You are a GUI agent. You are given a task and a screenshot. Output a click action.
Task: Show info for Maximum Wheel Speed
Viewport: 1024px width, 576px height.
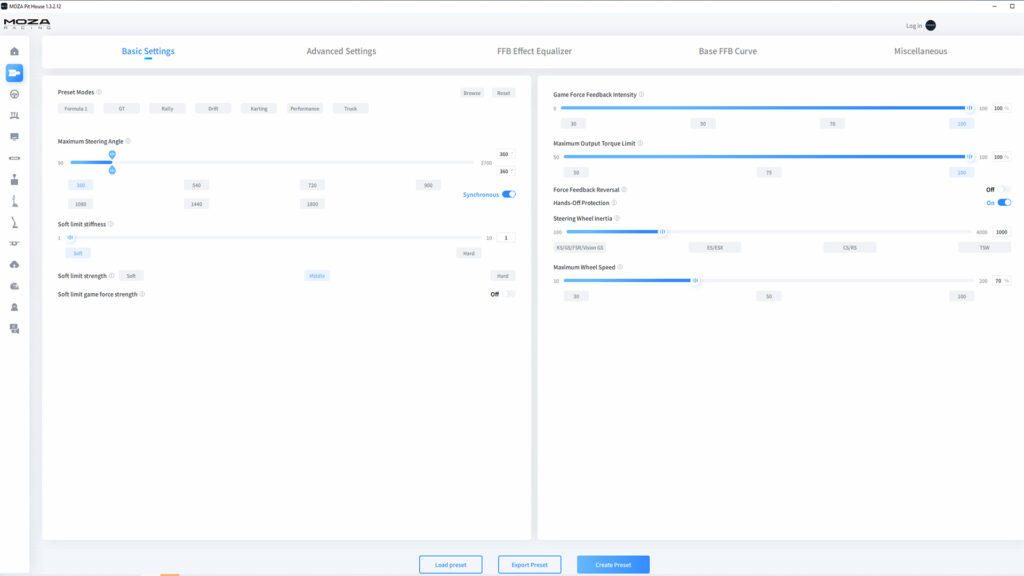(x=620, y=267)
